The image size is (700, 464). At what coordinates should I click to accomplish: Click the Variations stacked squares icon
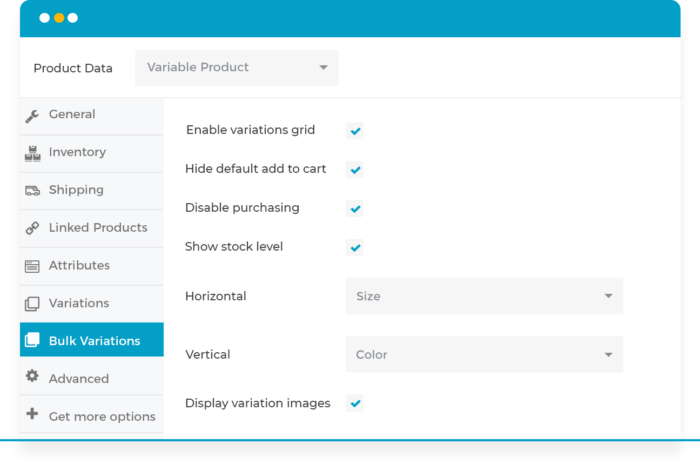click(x=32, y=304)
